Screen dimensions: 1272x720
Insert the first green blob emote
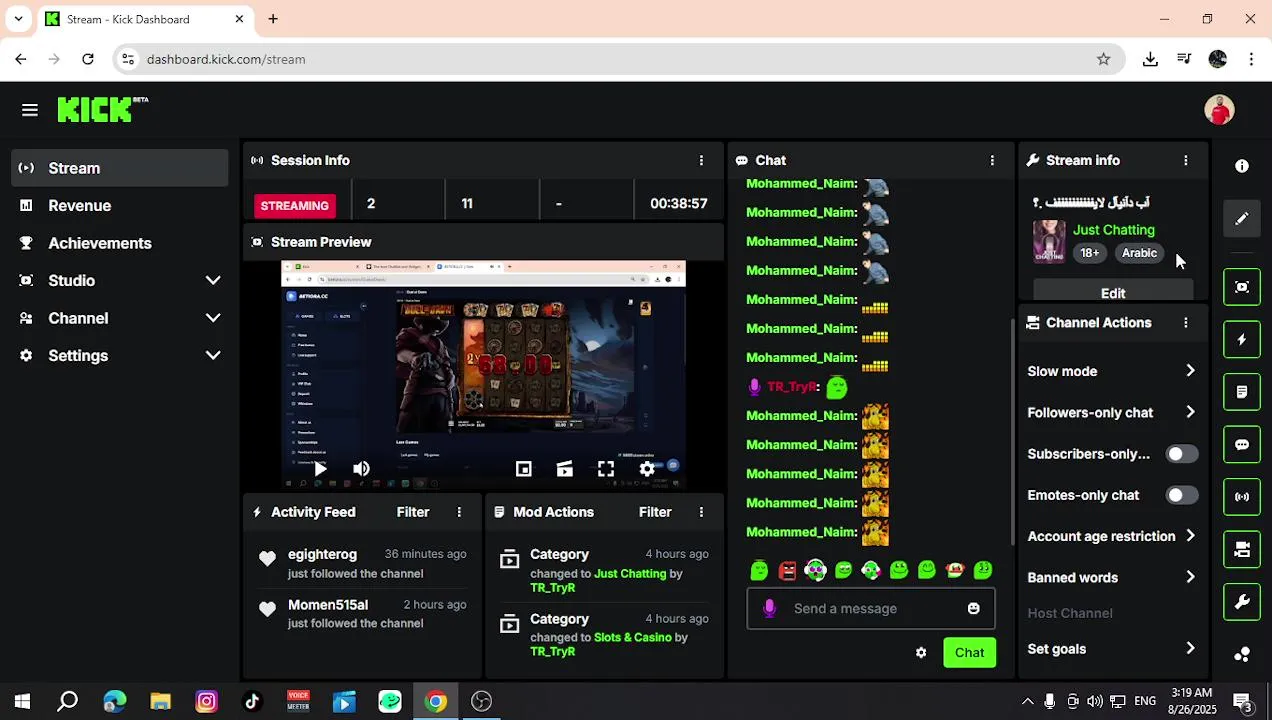[x=759, y=570]
